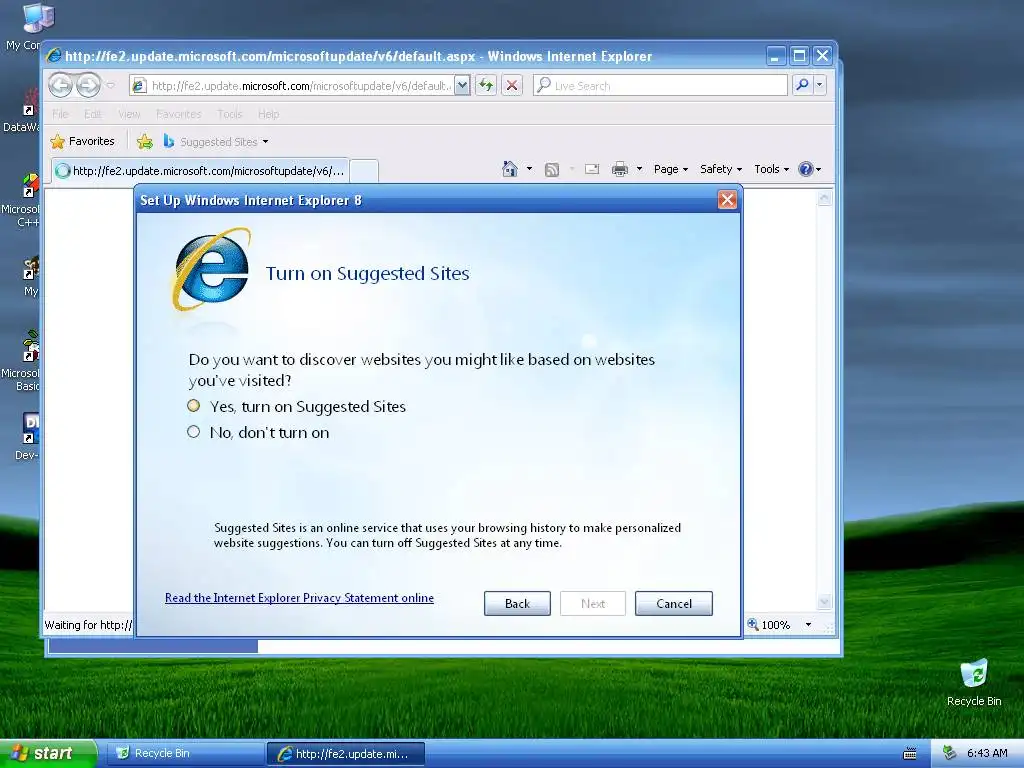Open the Page command bar menu
The image size is (1024, 768).
tap(671, 169)
